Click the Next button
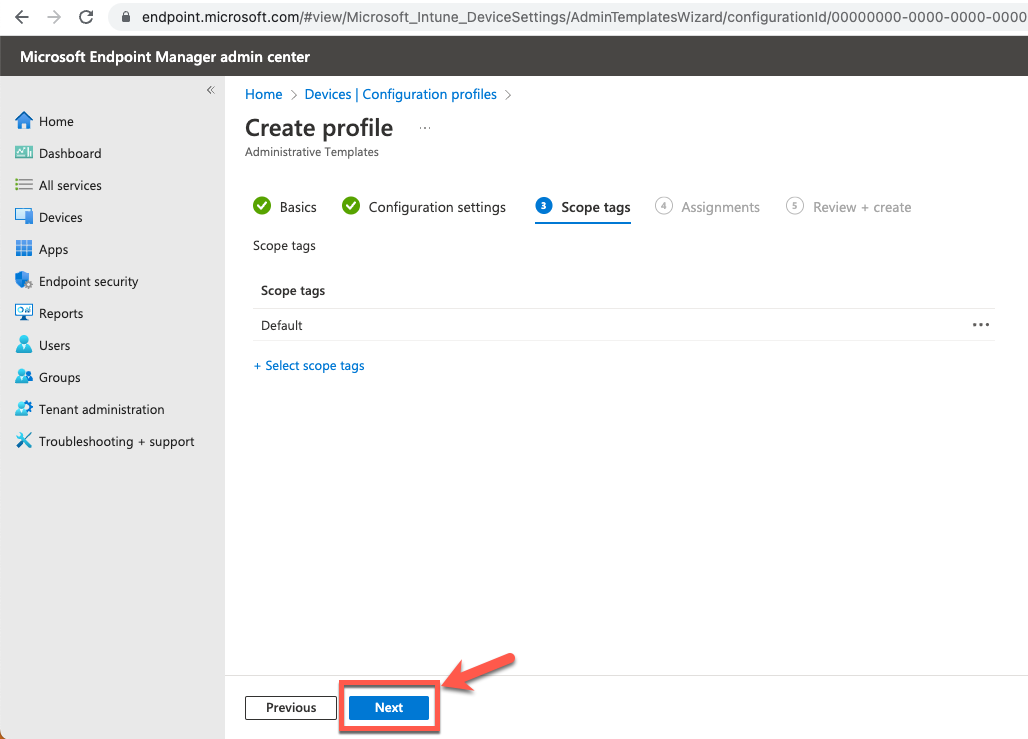Image resolution: width=1028 pixels, height=739 pixels. [389, 708]
